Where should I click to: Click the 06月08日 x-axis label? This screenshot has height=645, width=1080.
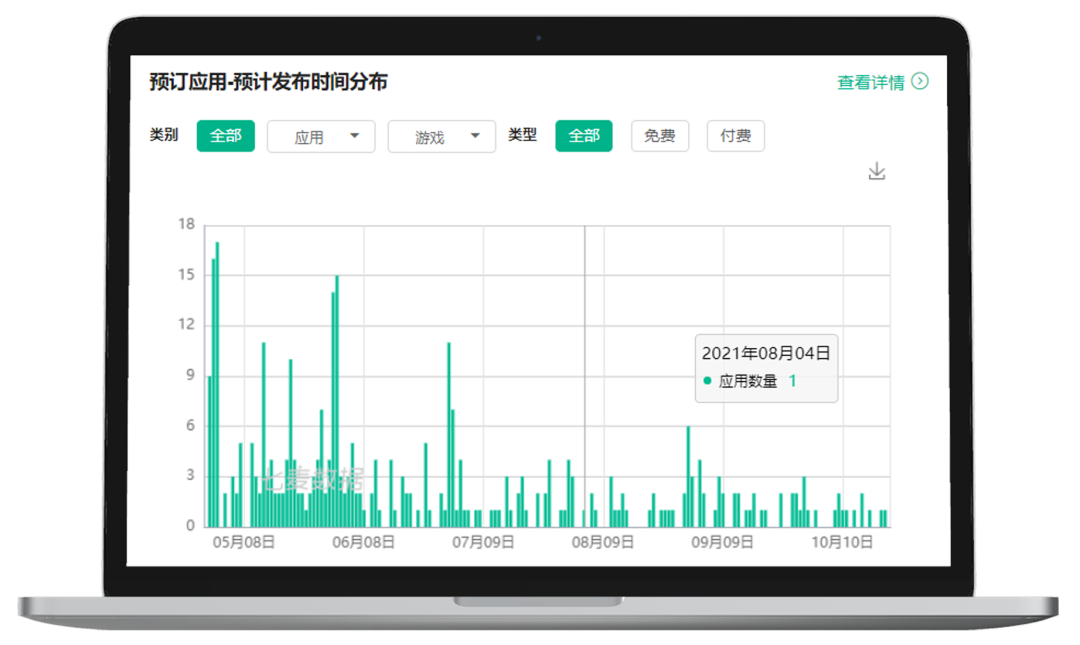(364, 542)
